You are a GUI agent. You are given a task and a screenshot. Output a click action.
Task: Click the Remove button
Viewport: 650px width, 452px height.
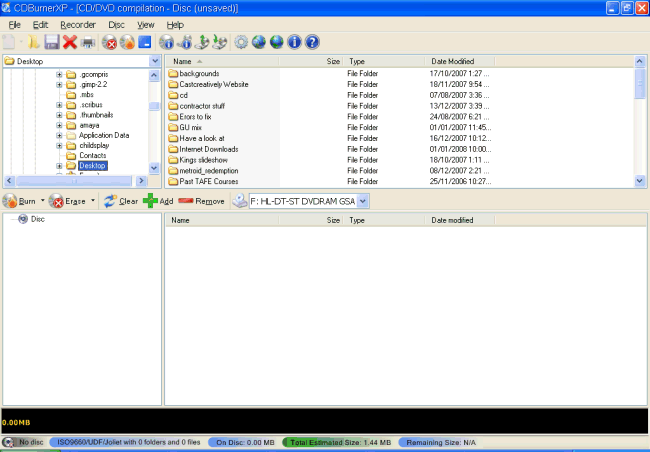(201, 201)
